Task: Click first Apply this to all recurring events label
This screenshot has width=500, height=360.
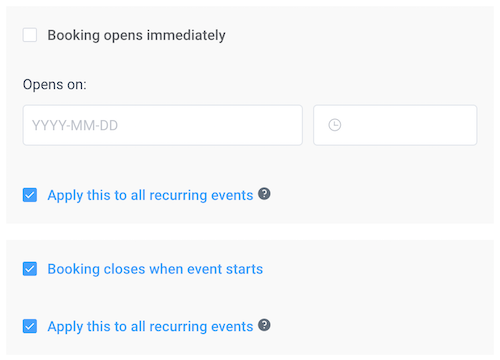Action: tap(150, 195)
